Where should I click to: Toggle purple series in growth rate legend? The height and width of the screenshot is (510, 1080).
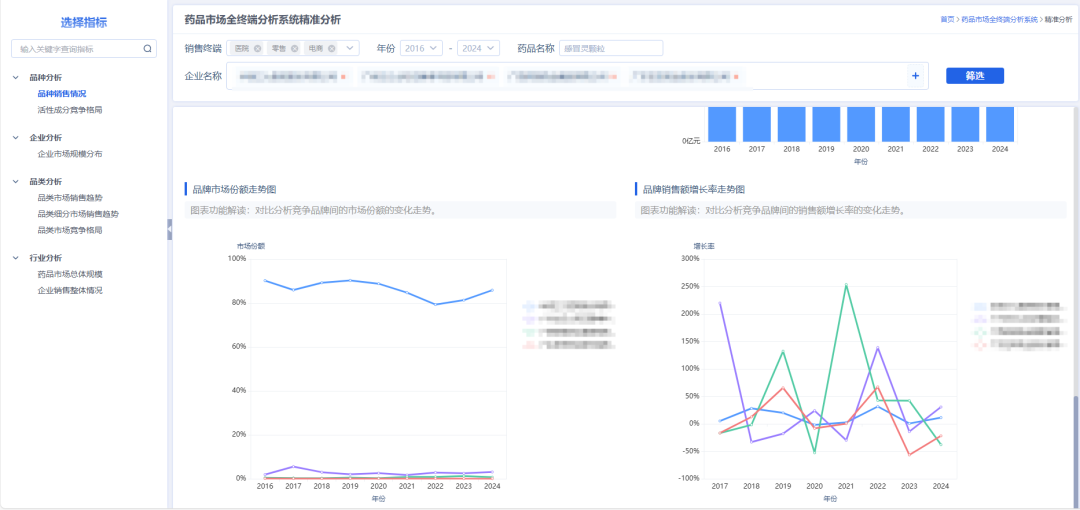click(x=1017, y=319)
